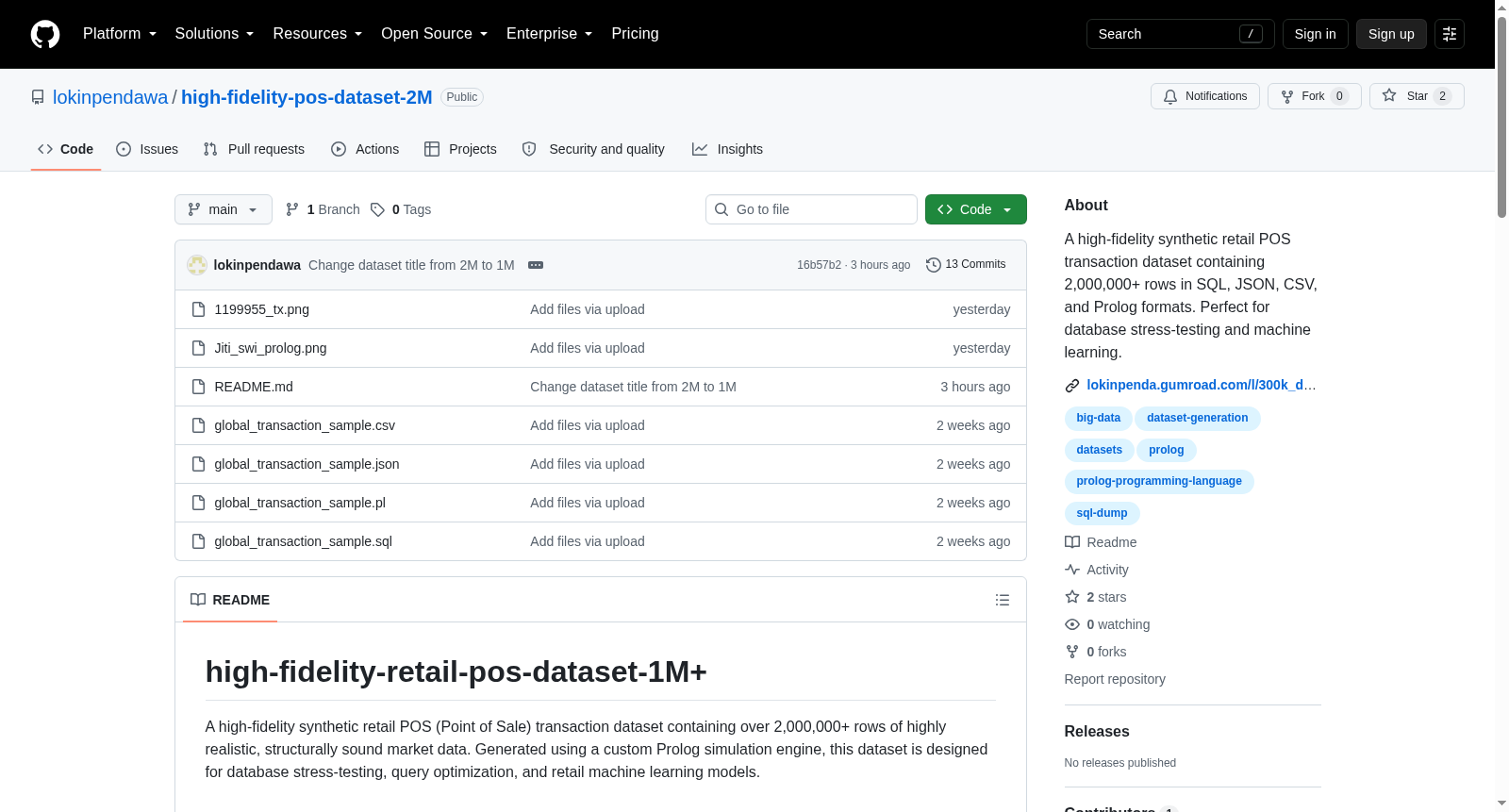Click the file icon beside global_transaction_sample.sql
This screenshot has height=812, width=1509.
click(x=198, y=541)
